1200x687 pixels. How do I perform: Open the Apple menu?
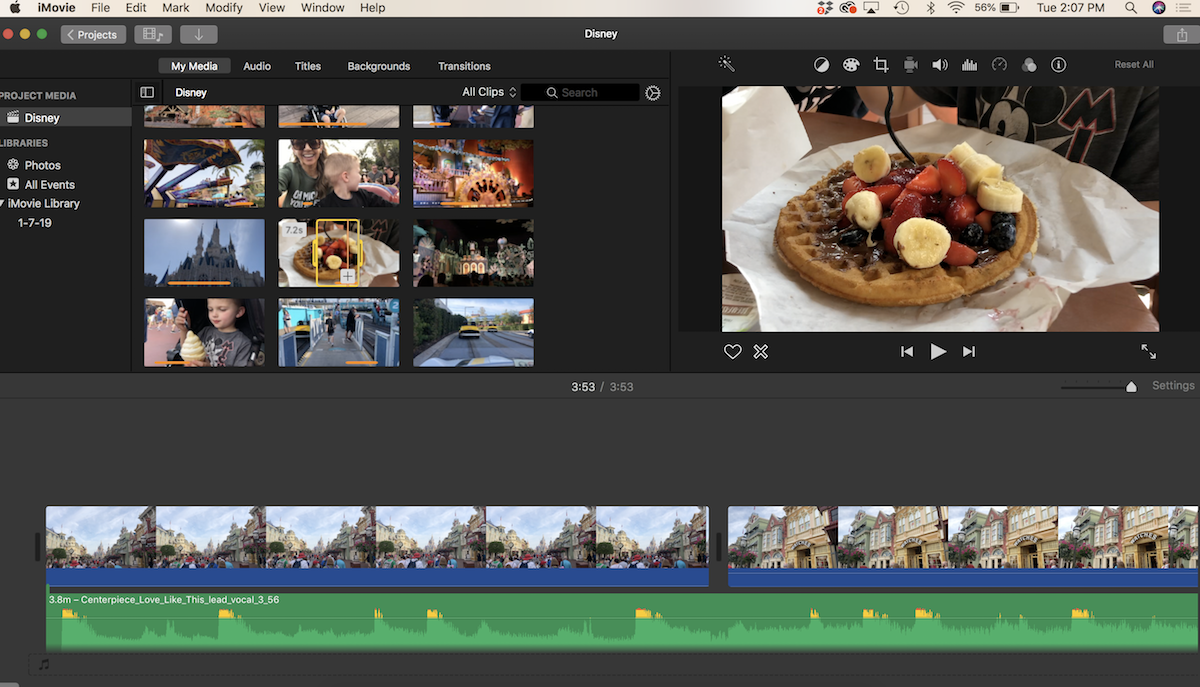pyautogui.click(x=15, y=8)
